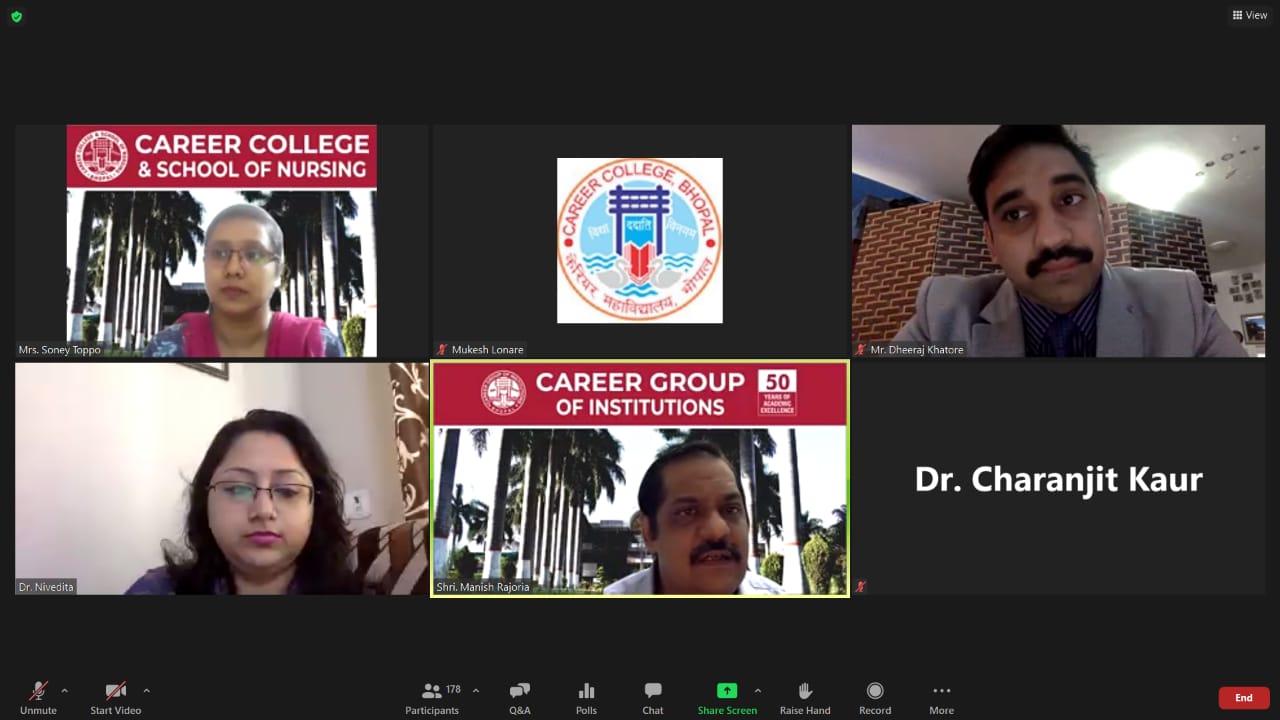Image resolution: width=1280 pixels, height=720 pixels.
Task: Expand the arrow beside Participants count
Action: click(x=475, y=690)
